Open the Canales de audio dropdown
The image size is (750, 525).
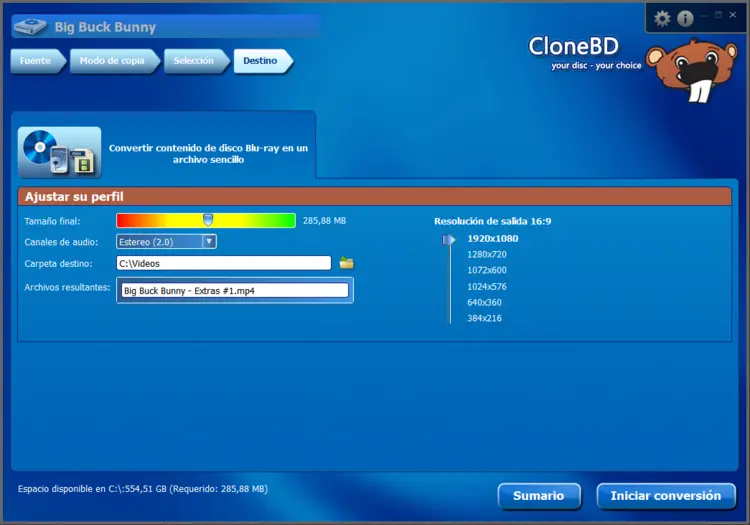[166, 241]
